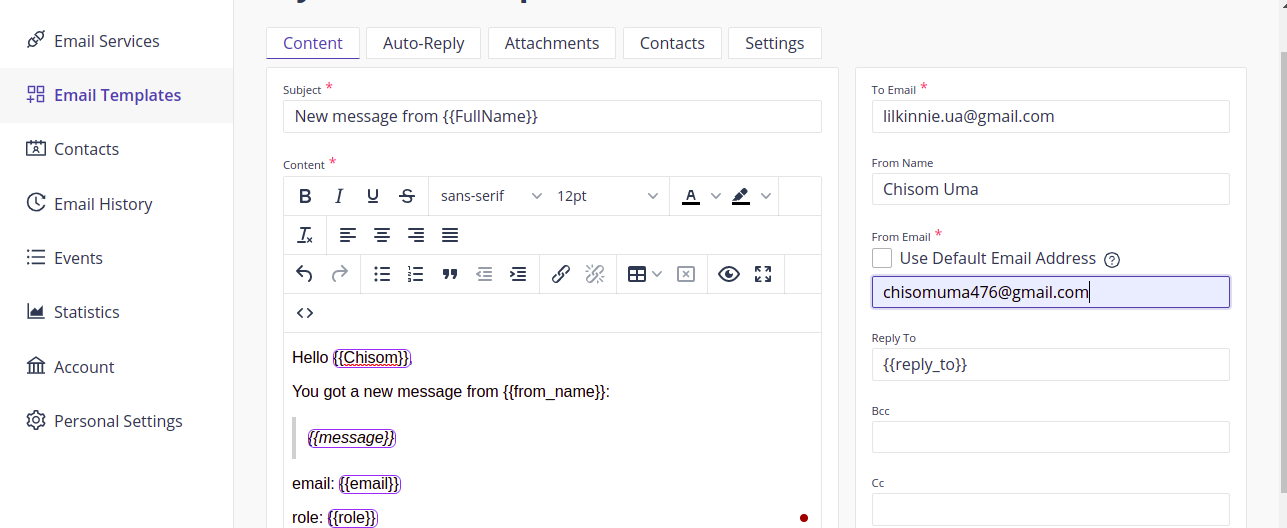Click the "You got a new message" line
Viewport: 1287px width, 528px height.
click(451, 392)
